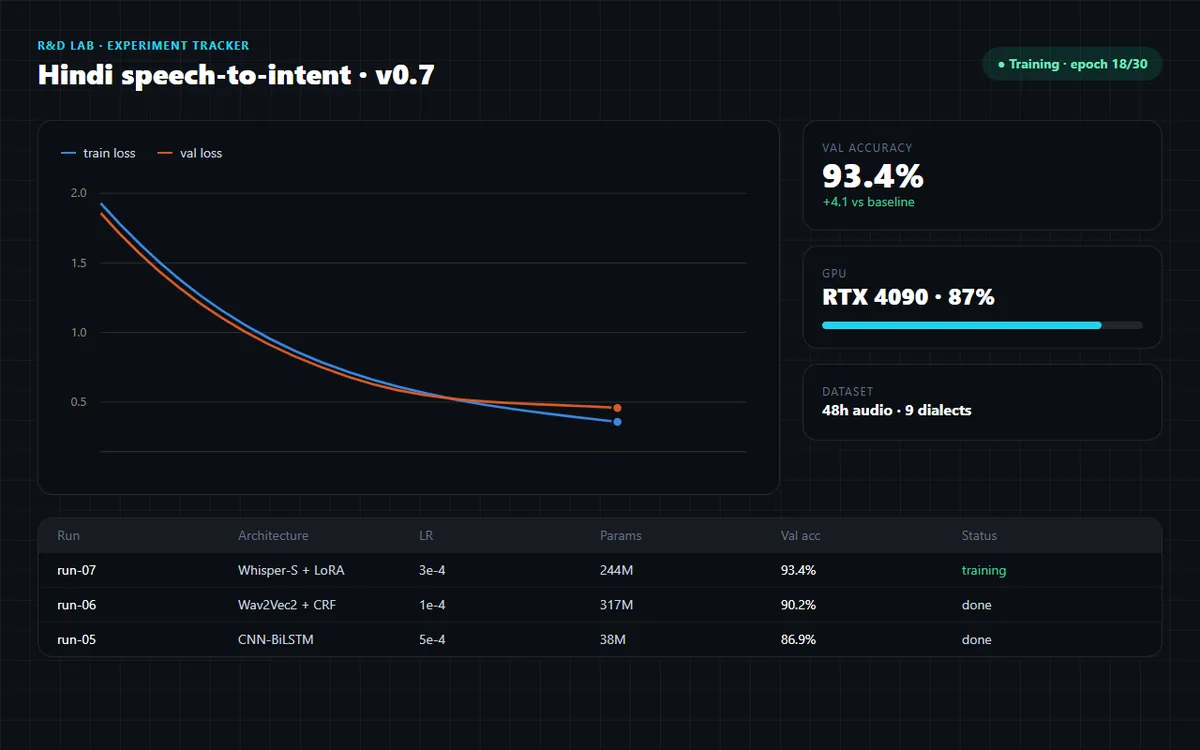Click the val loss legend entry
The image size is (1200, 750).
tap(190, 153)
